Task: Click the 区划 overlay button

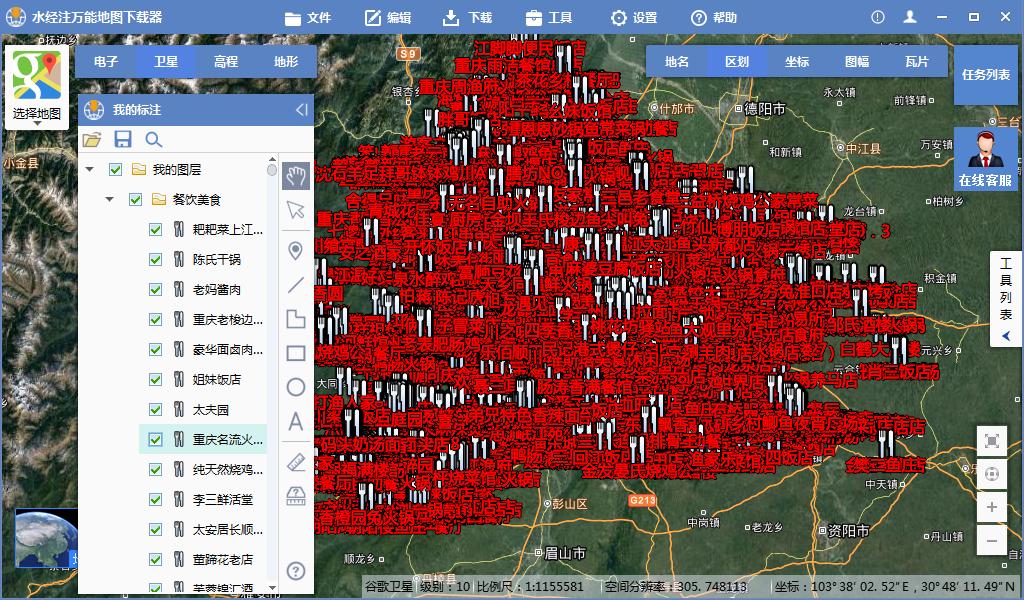Action: (x=737, y=61)
